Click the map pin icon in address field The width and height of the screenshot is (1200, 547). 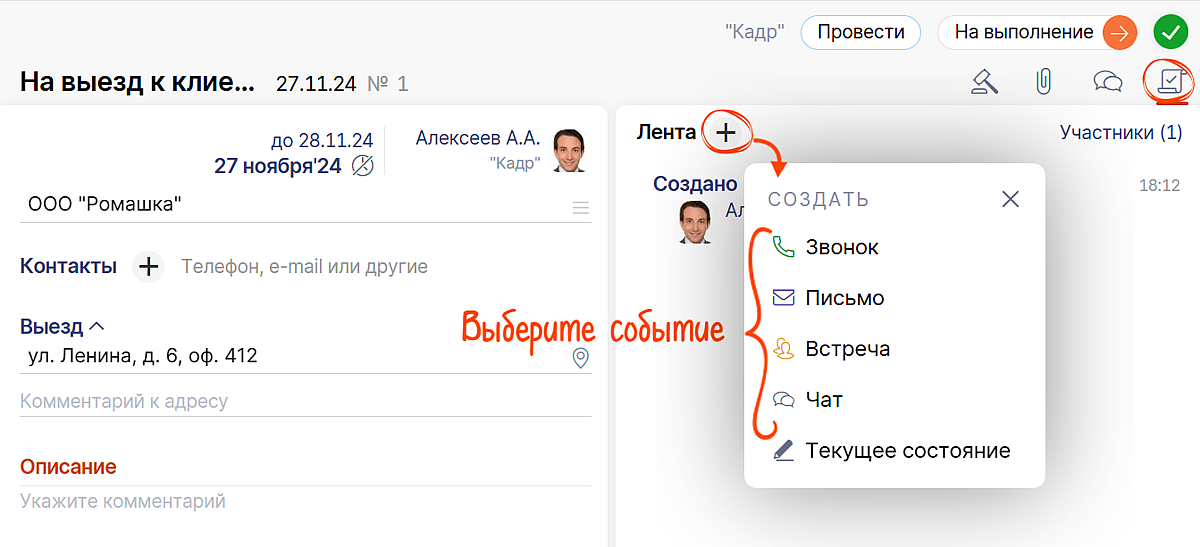580,358
